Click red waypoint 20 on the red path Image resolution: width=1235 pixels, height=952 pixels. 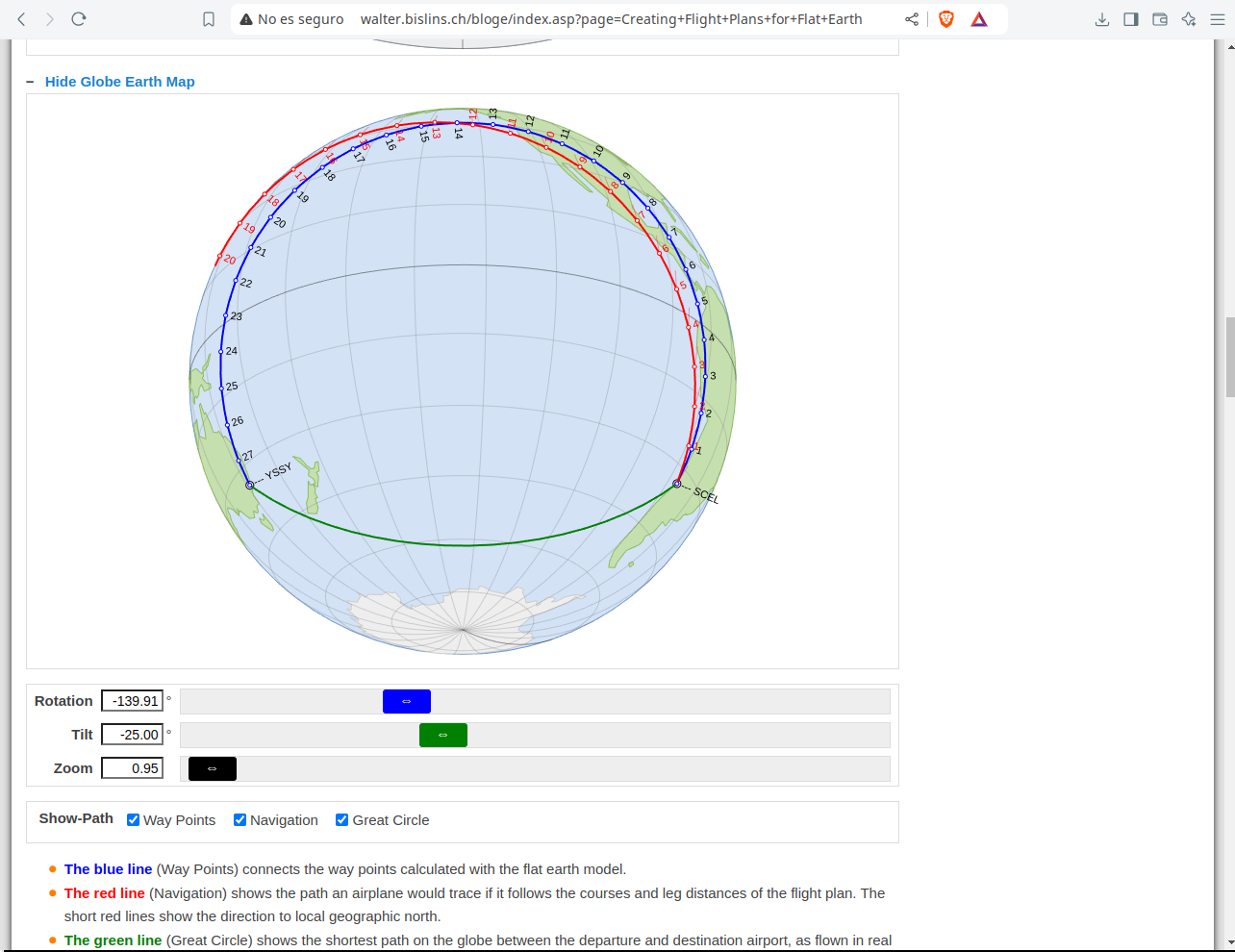tap(219, 257)
